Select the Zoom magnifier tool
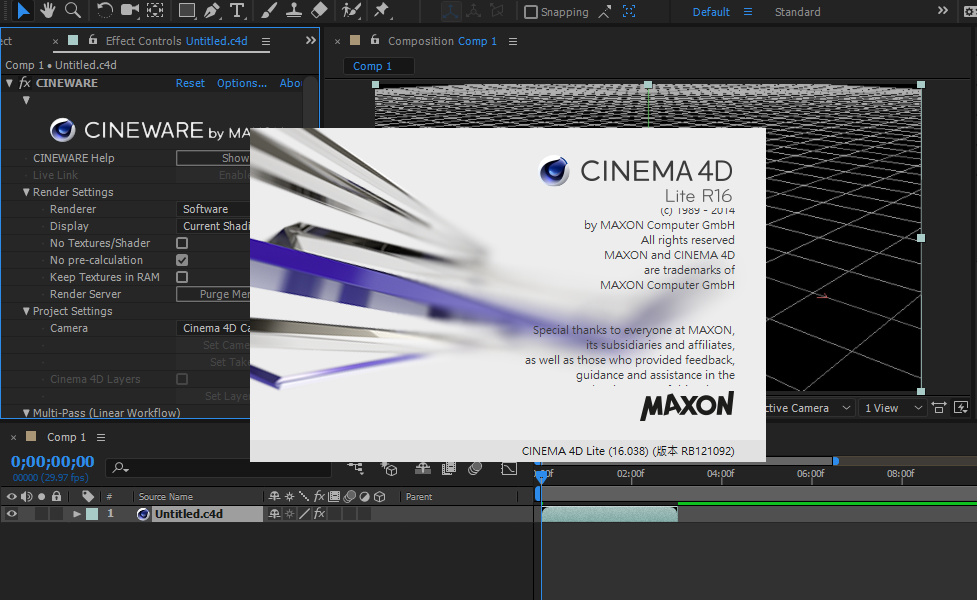The width and height of the screenshot is (977, 600). tap(73, 11)
